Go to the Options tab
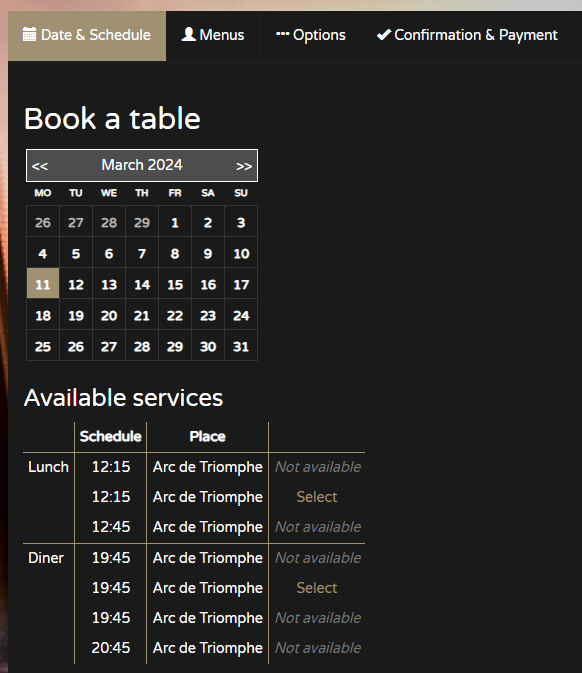582x673 pixels. click(x=311, y=36)
